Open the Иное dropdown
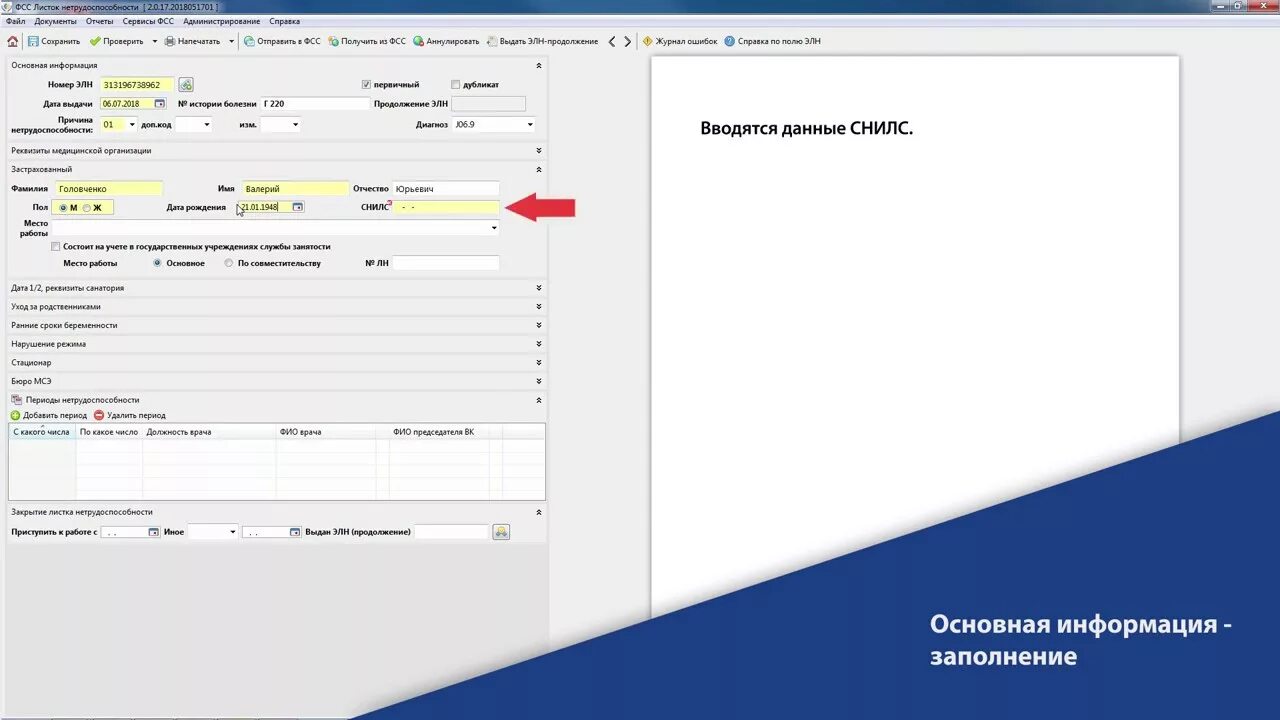Screen dimensions: 1280x720 pos(232,532)
